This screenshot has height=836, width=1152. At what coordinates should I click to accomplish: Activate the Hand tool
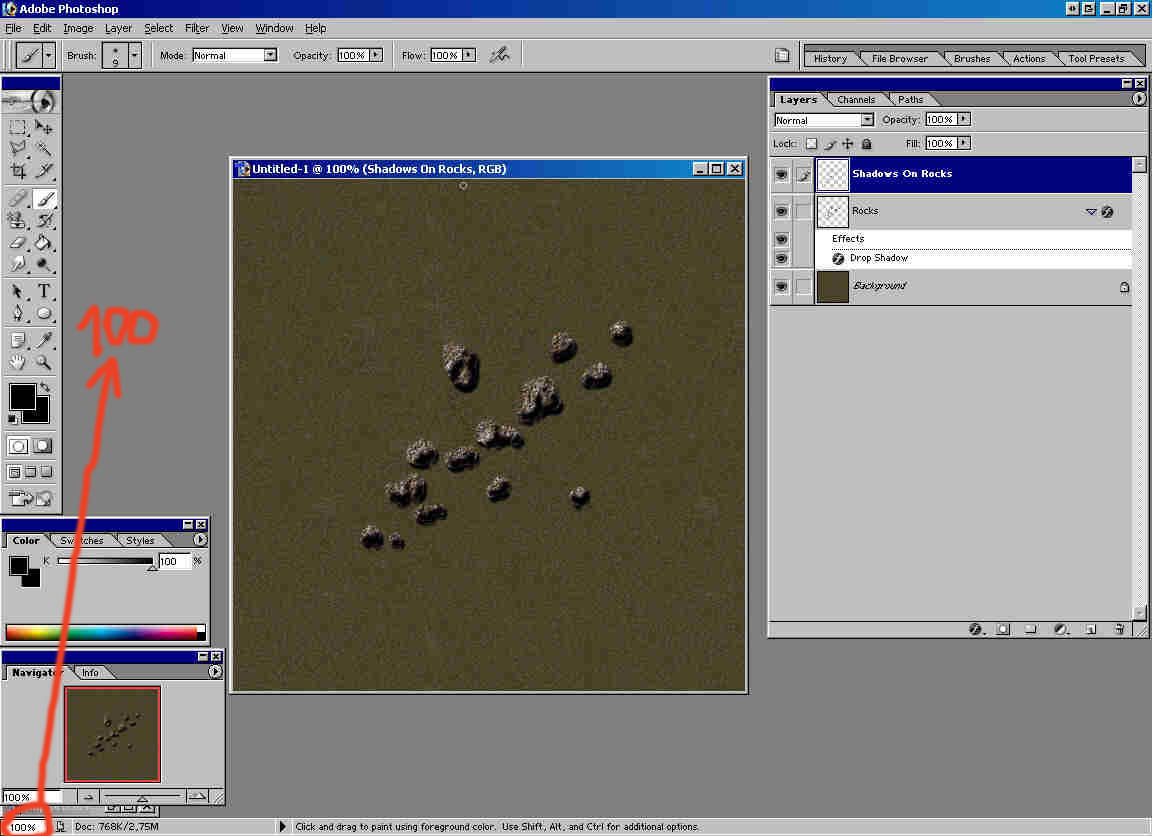[x=18, y=363]
